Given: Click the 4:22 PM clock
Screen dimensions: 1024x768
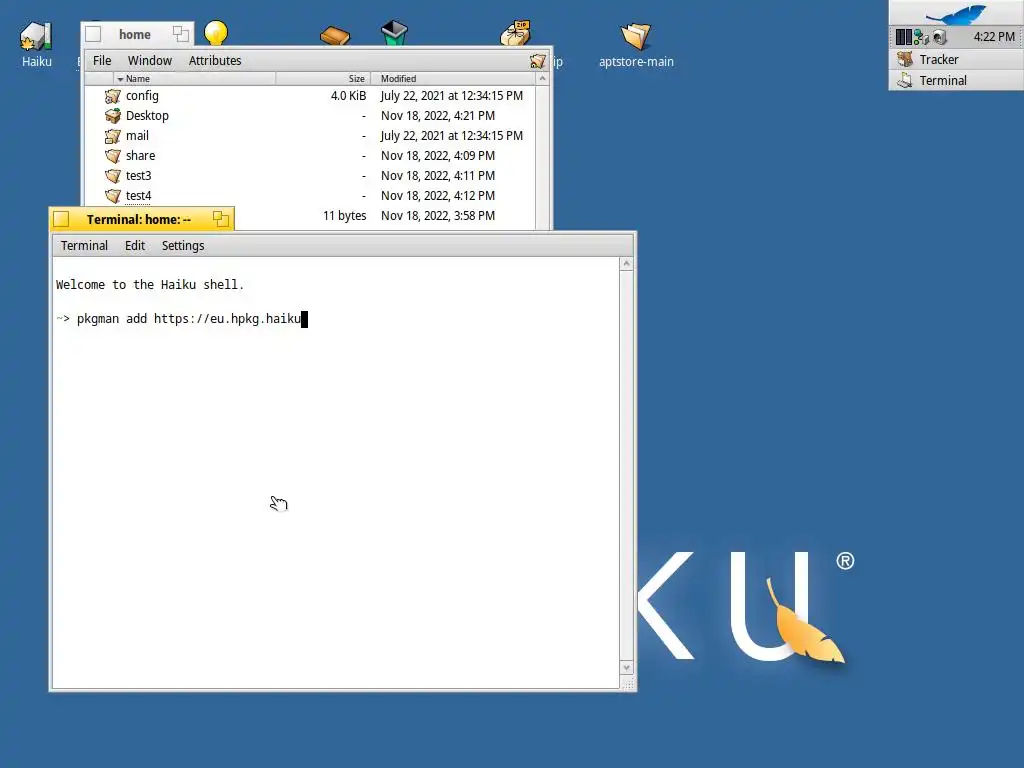Looking at the screenshot, I should coord(994,37).
